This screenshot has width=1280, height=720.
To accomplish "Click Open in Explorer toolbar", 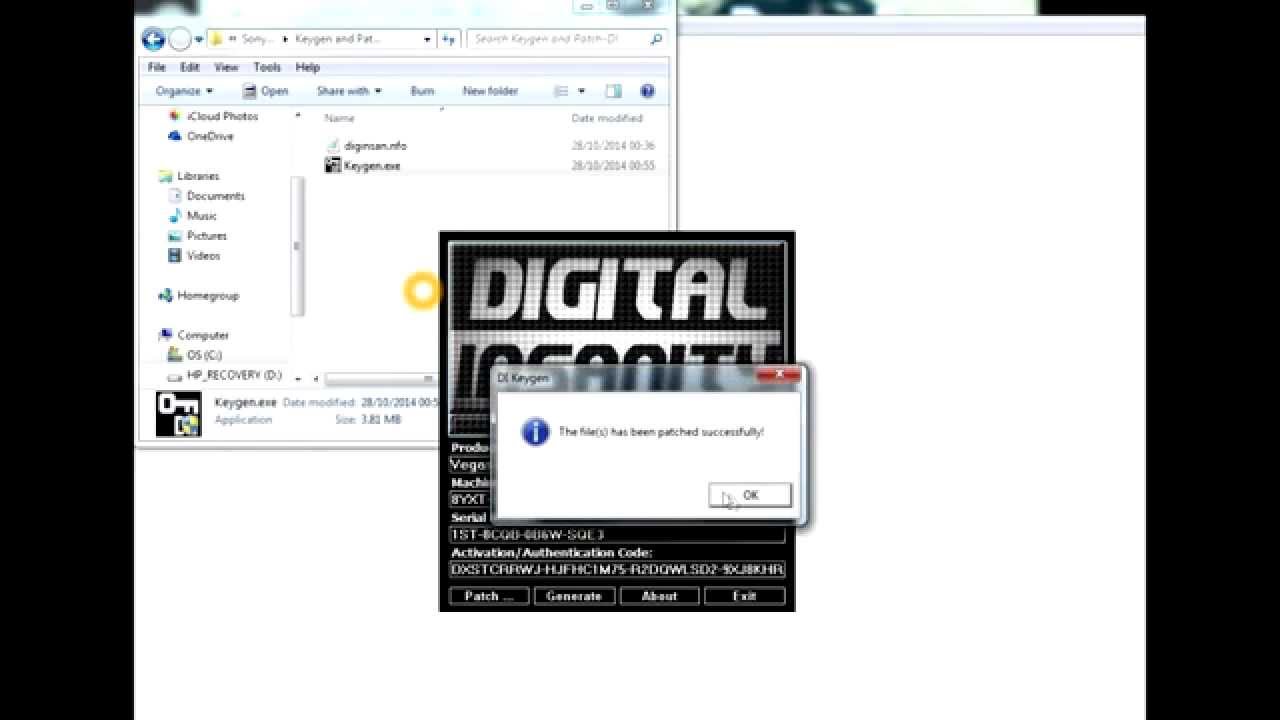I will click(x=265, y=91).
